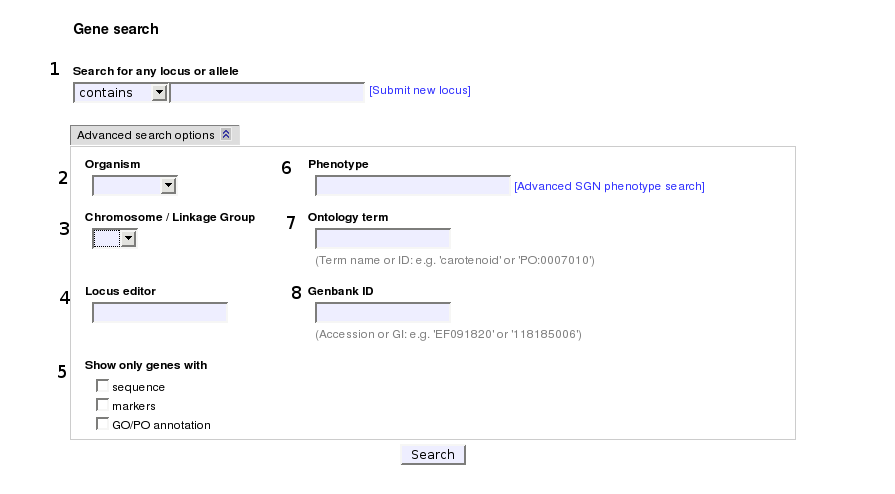Collapse the Advanced search options double-chevron icon
Screen dimensions: 895x494
(226, 135)
